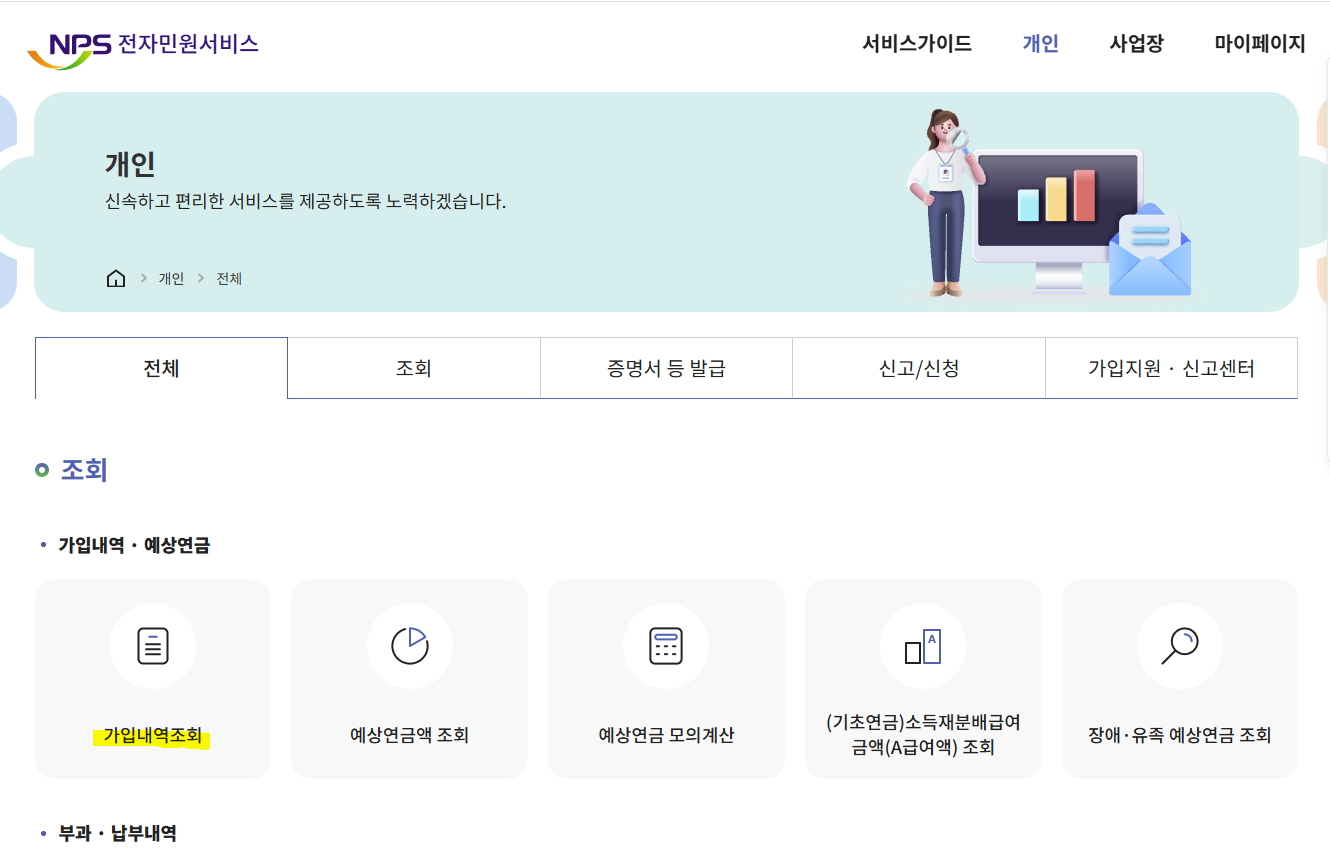Click the home icon in the breadcrumb
The height and width of the screenshot is (854, 1330).
click(115, 278)
